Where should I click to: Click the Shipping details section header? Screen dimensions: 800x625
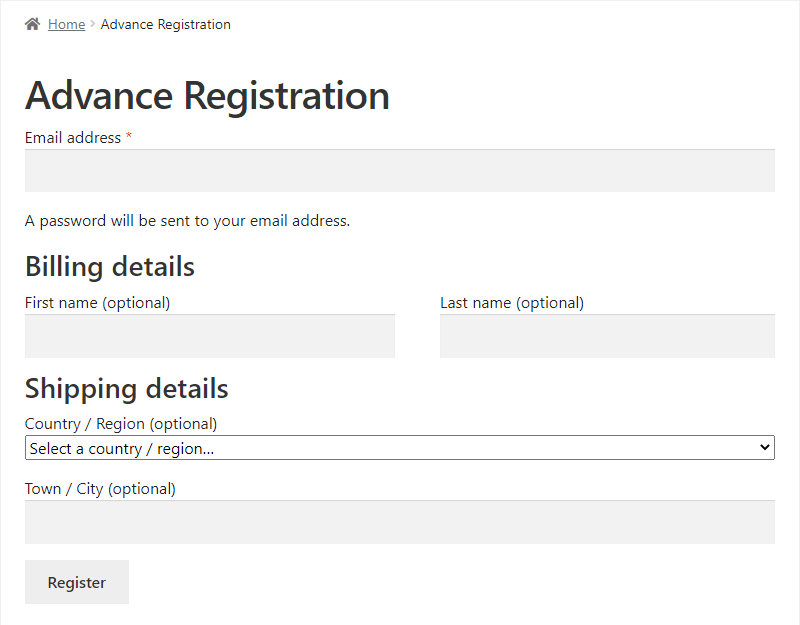[127, 388]
